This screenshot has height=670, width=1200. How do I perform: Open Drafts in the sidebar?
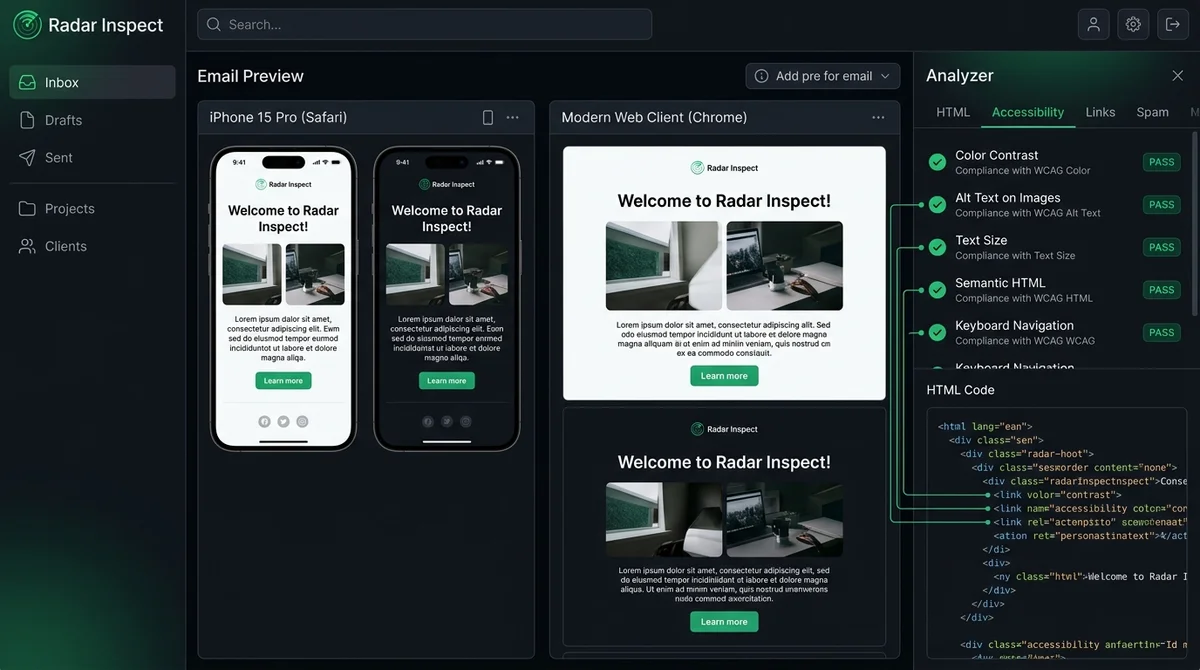(x=63, y=120)
